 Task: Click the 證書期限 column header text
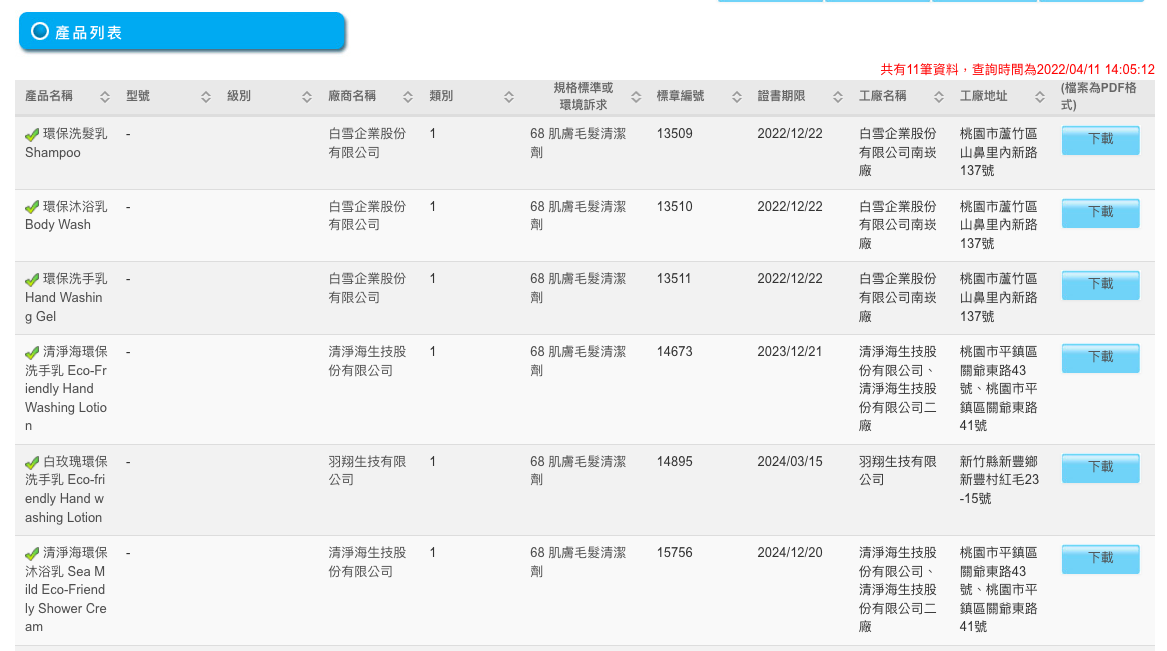[781, 96]
